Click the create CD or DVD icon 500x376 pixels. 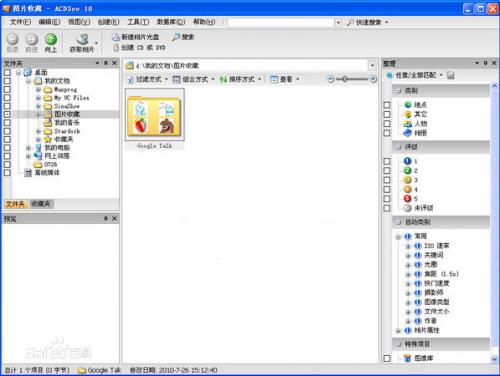116,48
